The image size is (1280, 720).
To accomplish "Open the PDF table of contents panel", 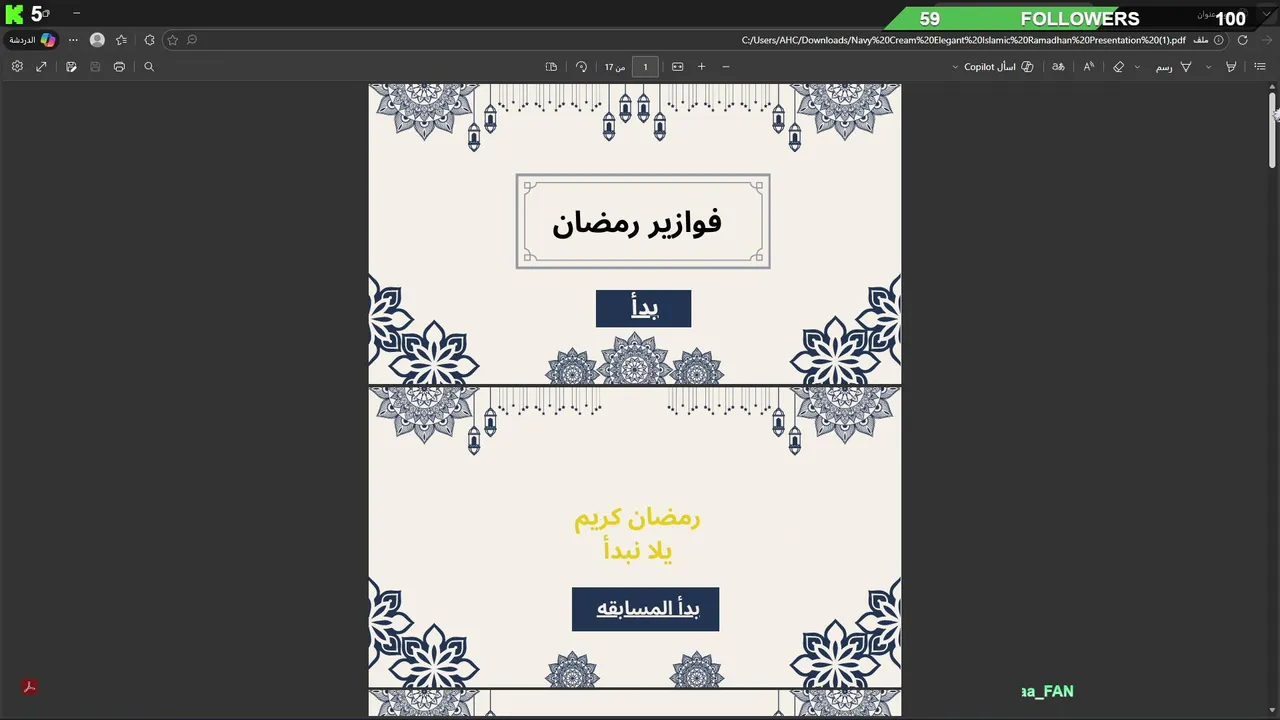I will pyautogui.click(x=1260, y=66).
